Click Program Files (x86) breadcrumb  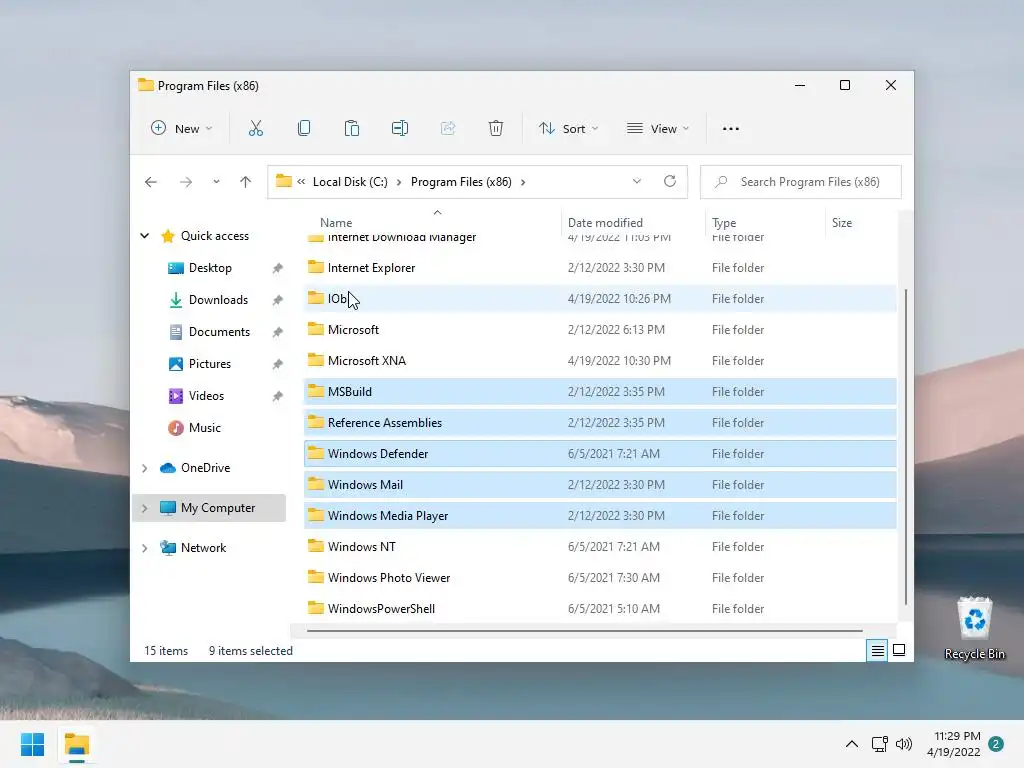point(461,182)
